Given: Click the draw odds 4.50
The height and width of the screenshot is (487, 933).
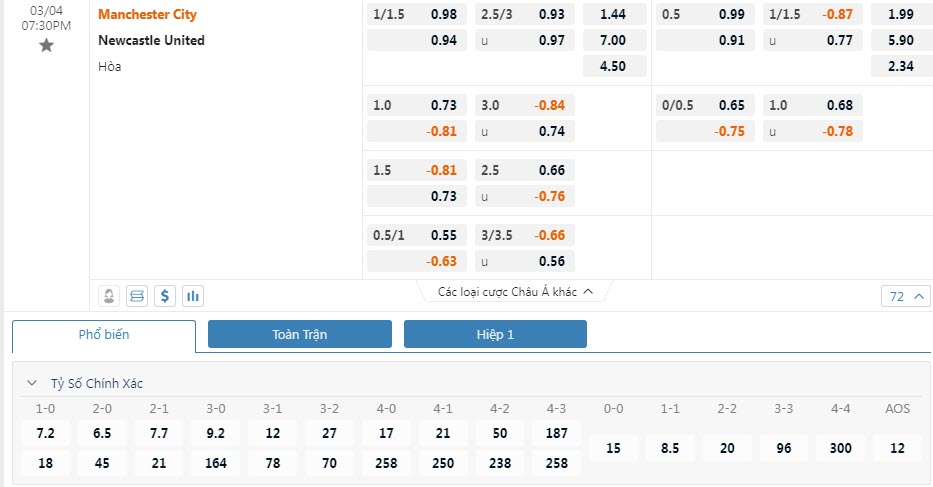Looking at the screenshot, I should pos(612,67).
